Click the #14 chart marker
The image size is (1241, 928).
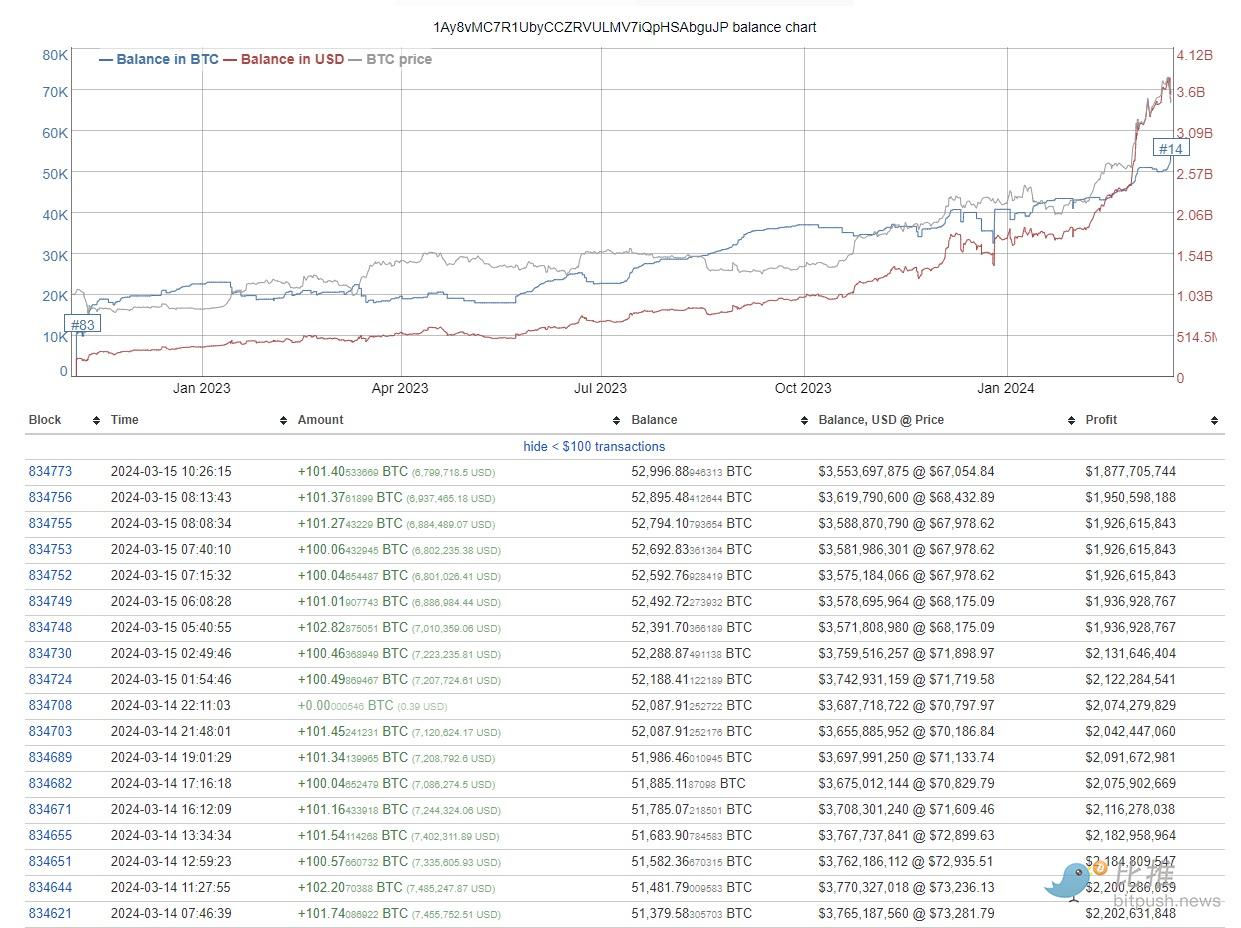[x=1170, y=149]
